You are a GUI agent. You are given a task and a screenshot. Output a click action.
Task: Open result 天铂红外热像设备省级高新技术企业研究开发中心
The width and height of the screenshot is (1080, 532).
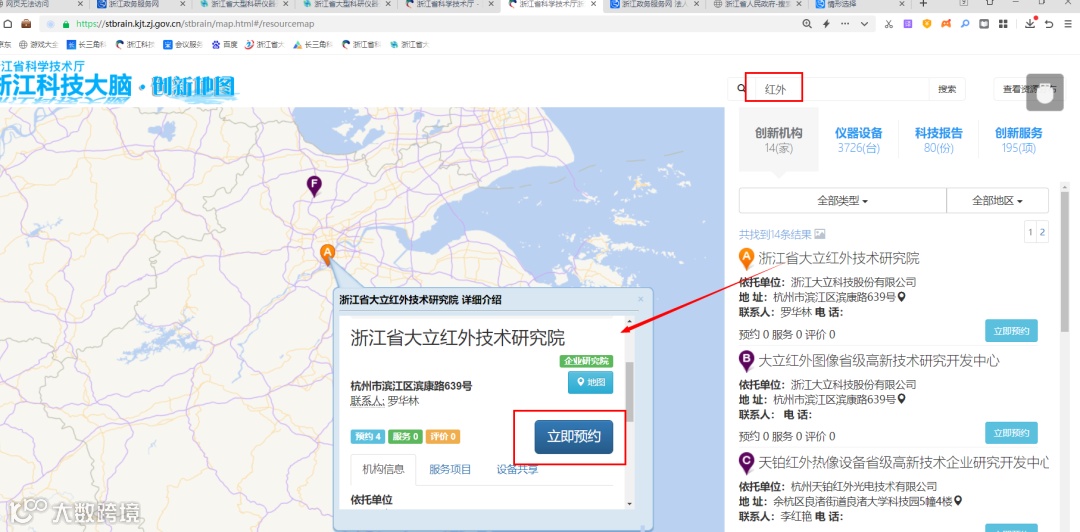point(904,462)
